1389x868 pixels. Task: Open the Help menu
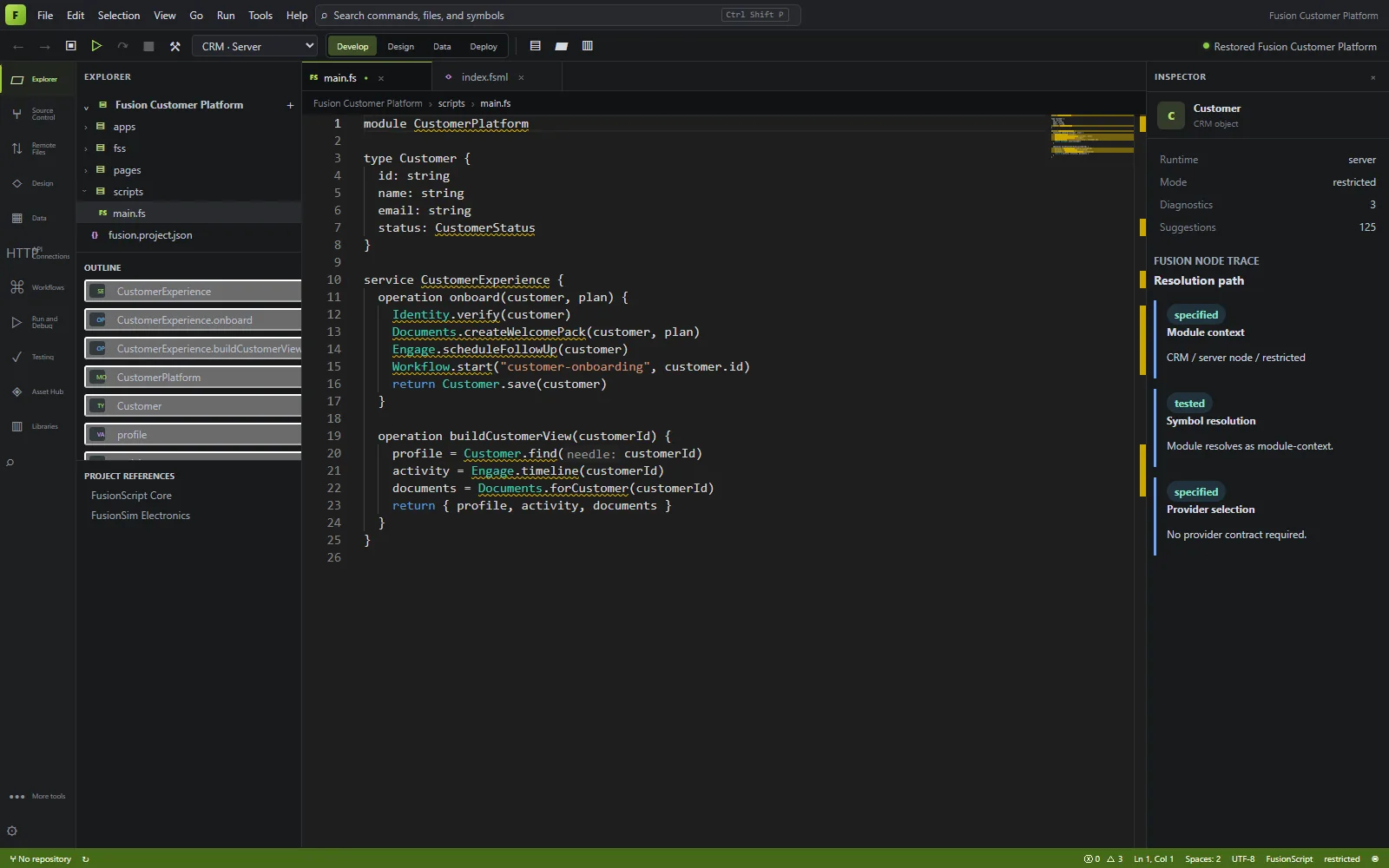[x=297, y=16]
